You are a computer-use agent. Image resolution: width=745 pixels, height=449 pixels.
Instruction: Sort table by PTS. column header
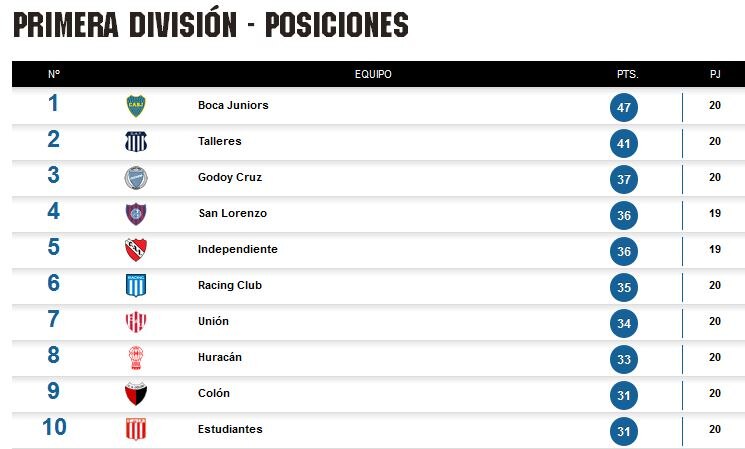[628, 74]
